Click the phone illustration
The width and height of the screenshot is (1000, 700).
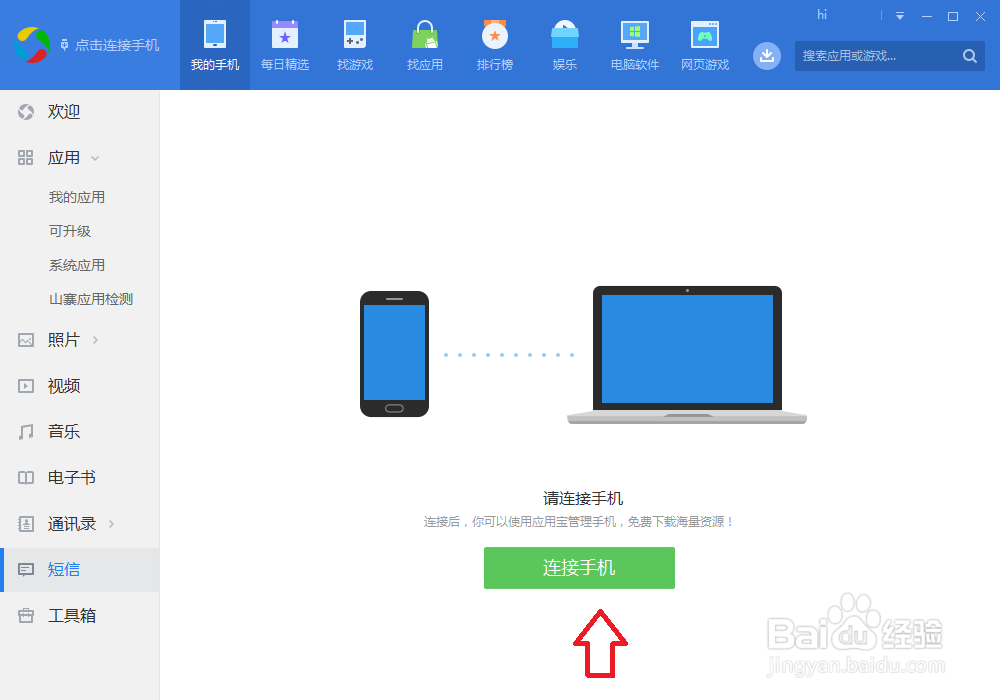point(394,354)
